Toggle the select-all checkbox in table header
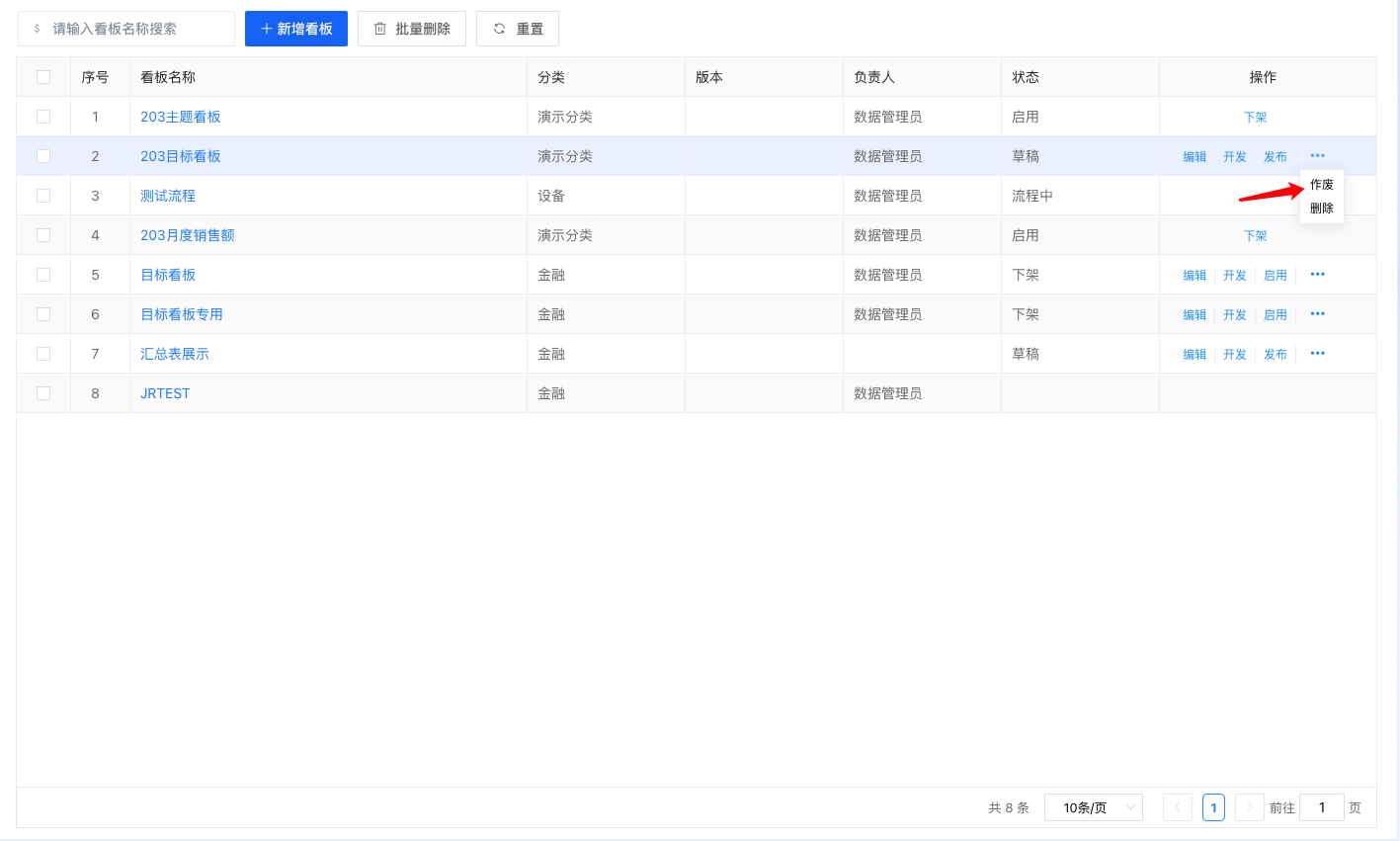1400x841 pixels. [x=43, y=77]
